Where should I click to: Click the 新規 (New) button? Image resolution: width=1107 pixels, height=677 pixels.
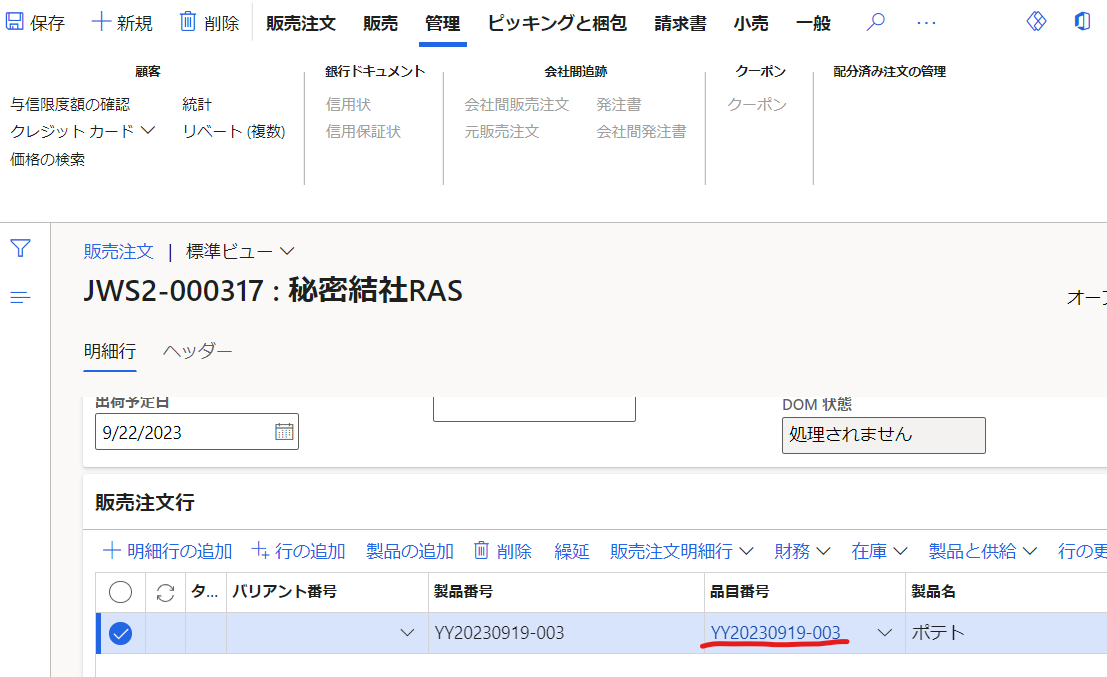pyautogui.click(x=122, y=23)
